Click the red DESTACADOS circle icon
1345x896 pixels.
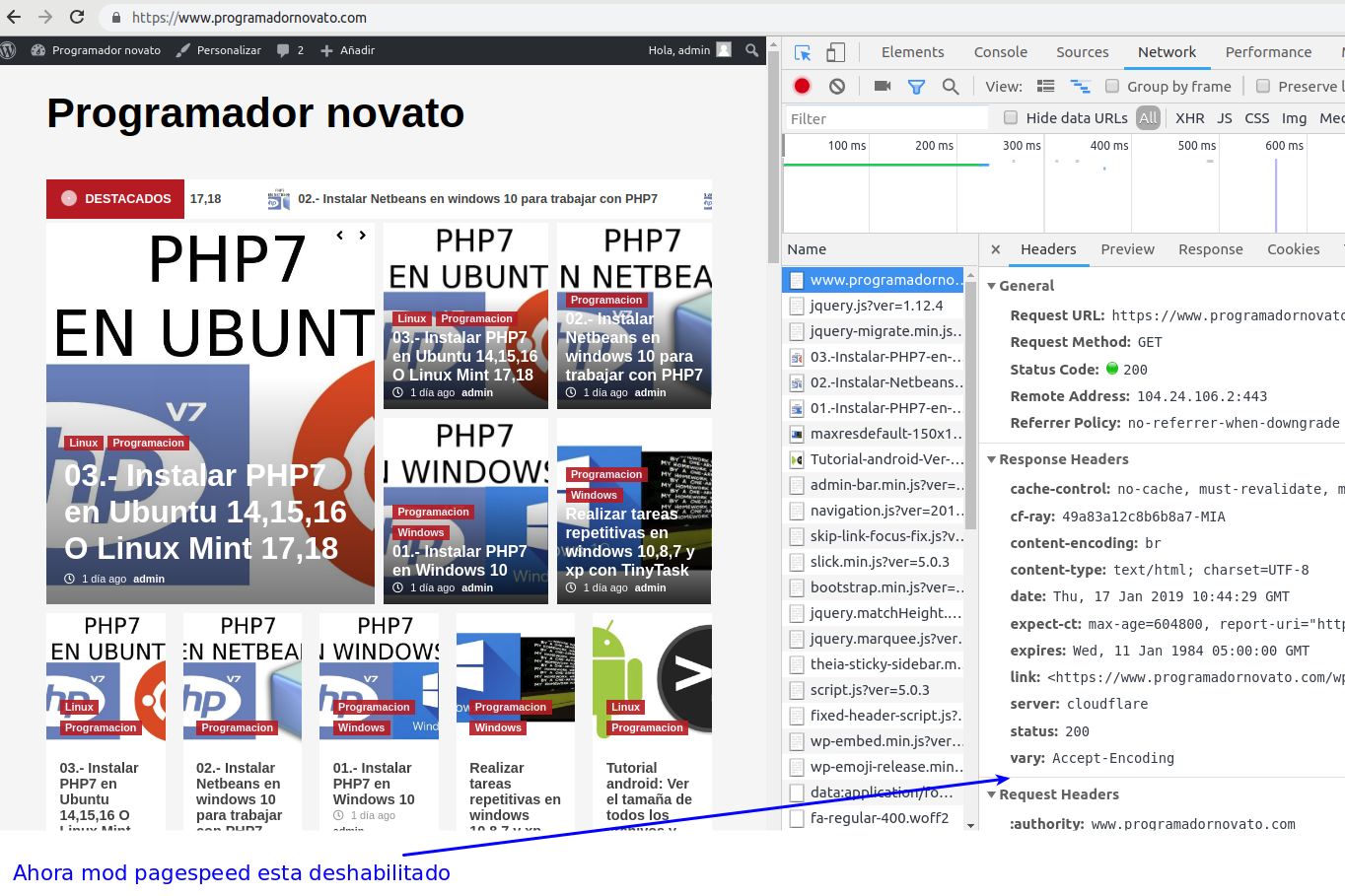click(x=69, y=198)
